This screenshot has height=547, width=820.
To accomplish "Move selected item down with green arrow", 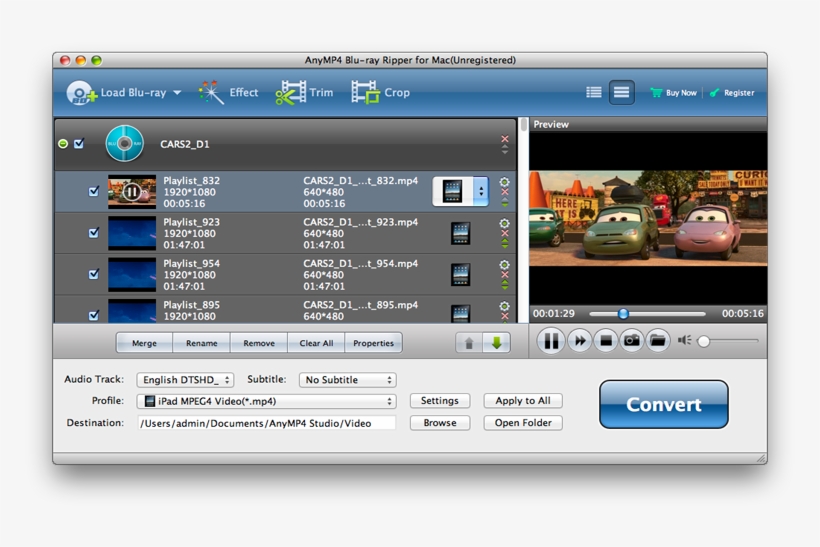I will (496, 343).
